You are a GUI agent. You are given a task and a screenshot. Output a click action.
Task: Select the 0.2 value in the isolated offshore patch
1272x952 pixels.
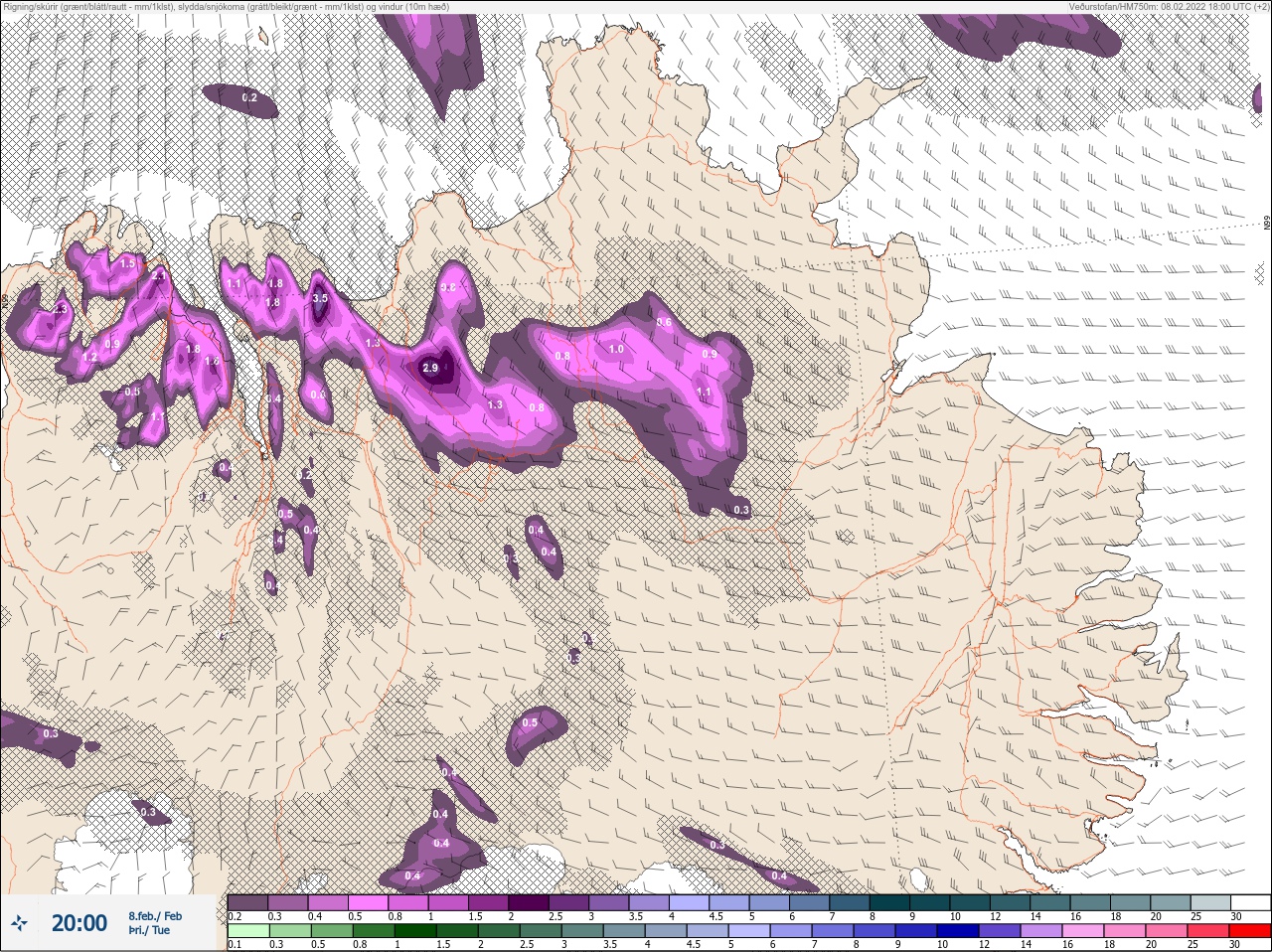(x=249, y=97)
